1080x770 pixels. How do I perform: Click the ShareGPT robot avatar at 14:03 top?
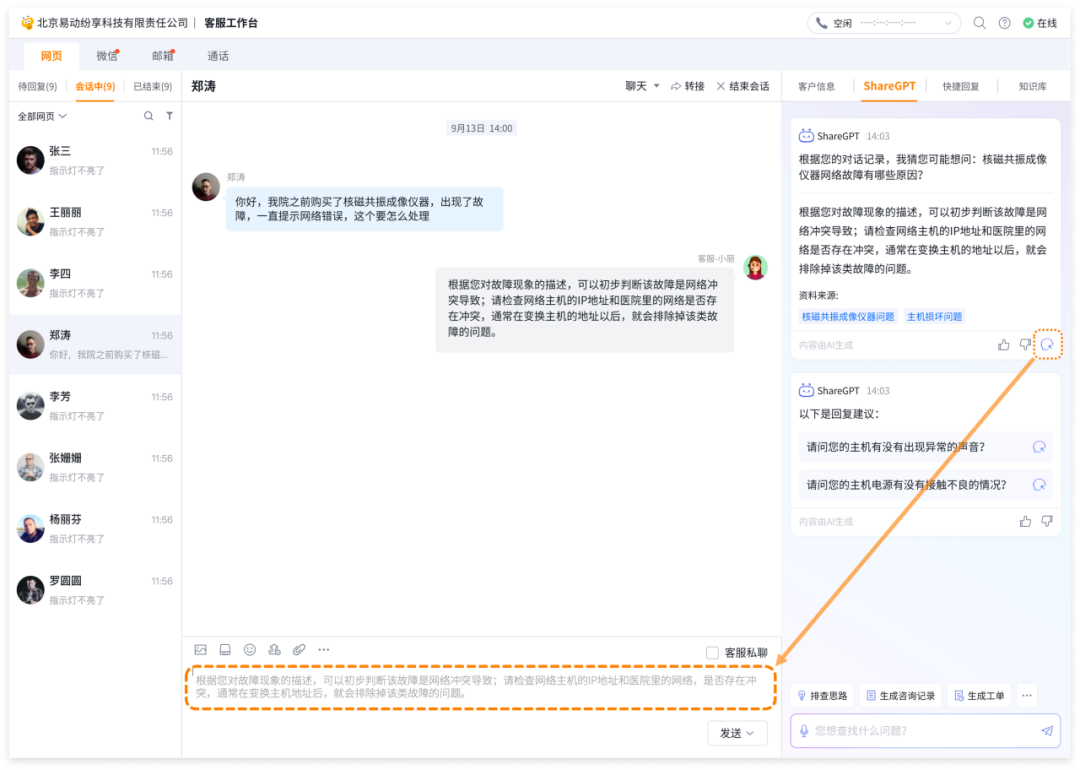(806, 136)
